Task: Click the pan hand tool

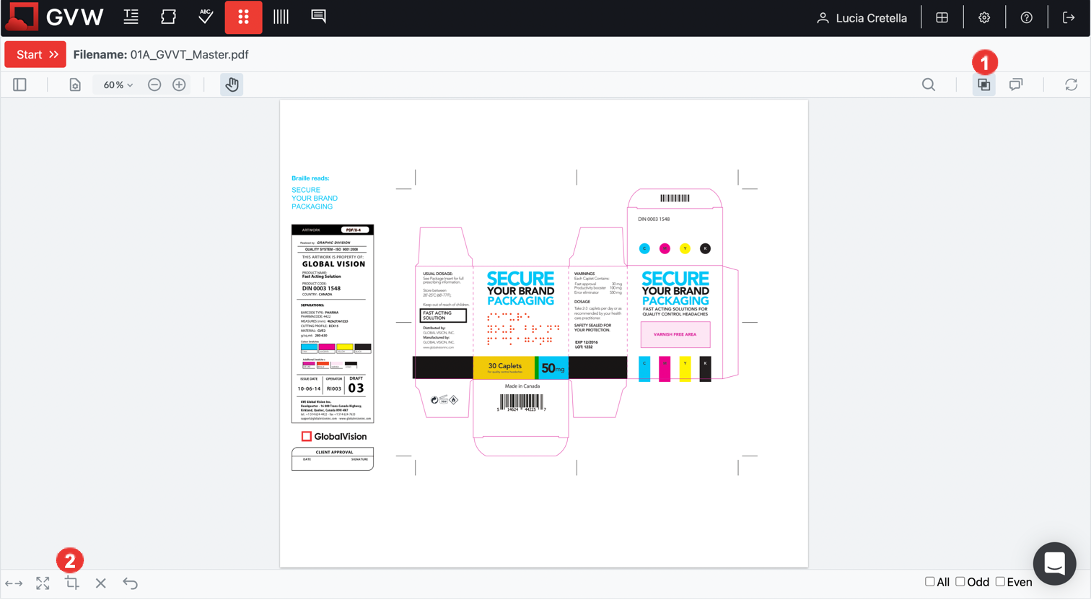Action: pos(232,85)
